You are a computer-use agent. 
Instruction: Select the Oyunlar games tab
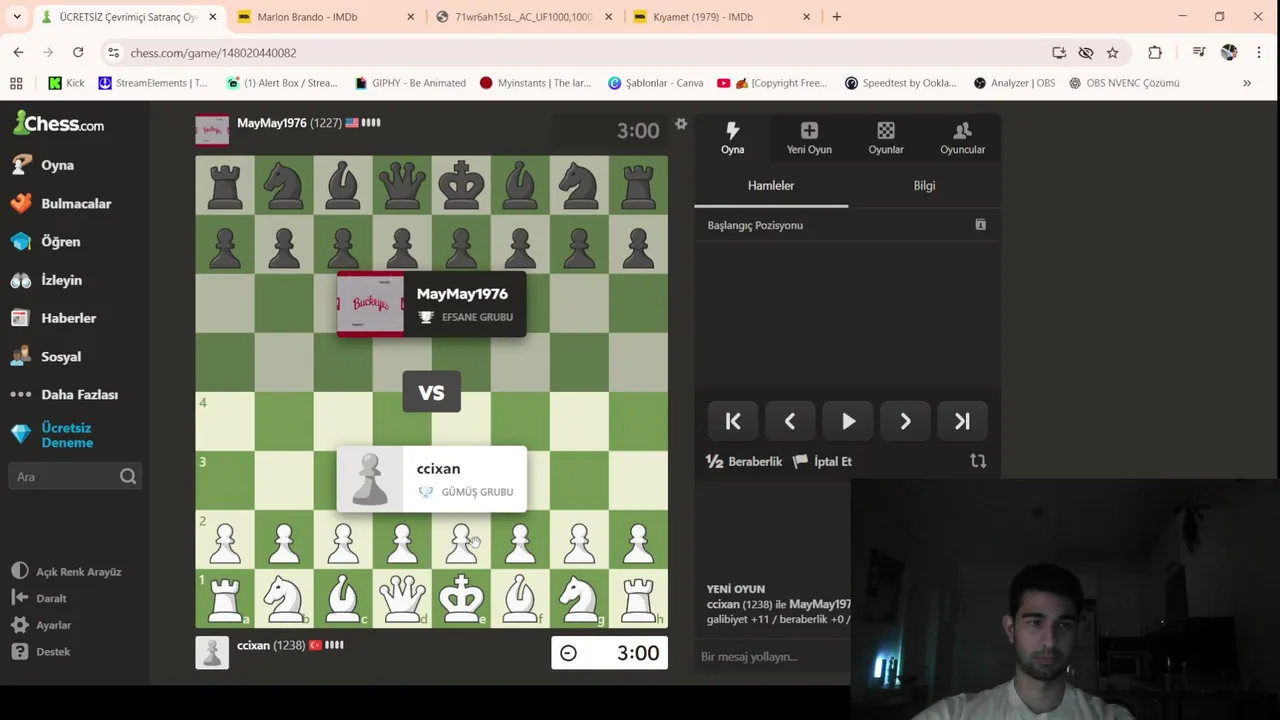(x=886, y=138)
